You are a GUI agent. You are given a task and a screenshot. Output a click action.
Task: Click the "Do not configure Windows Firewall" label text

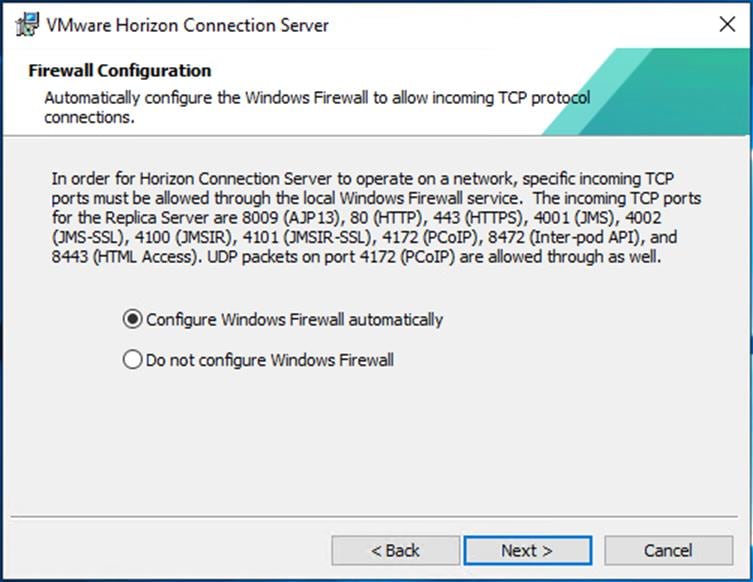point(269,360)
